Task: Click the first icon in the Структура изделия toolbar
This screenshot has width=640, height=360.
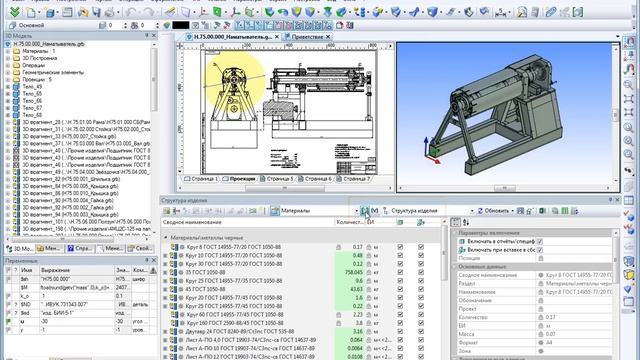Action: pyautogui.click(x=167, y=211)
